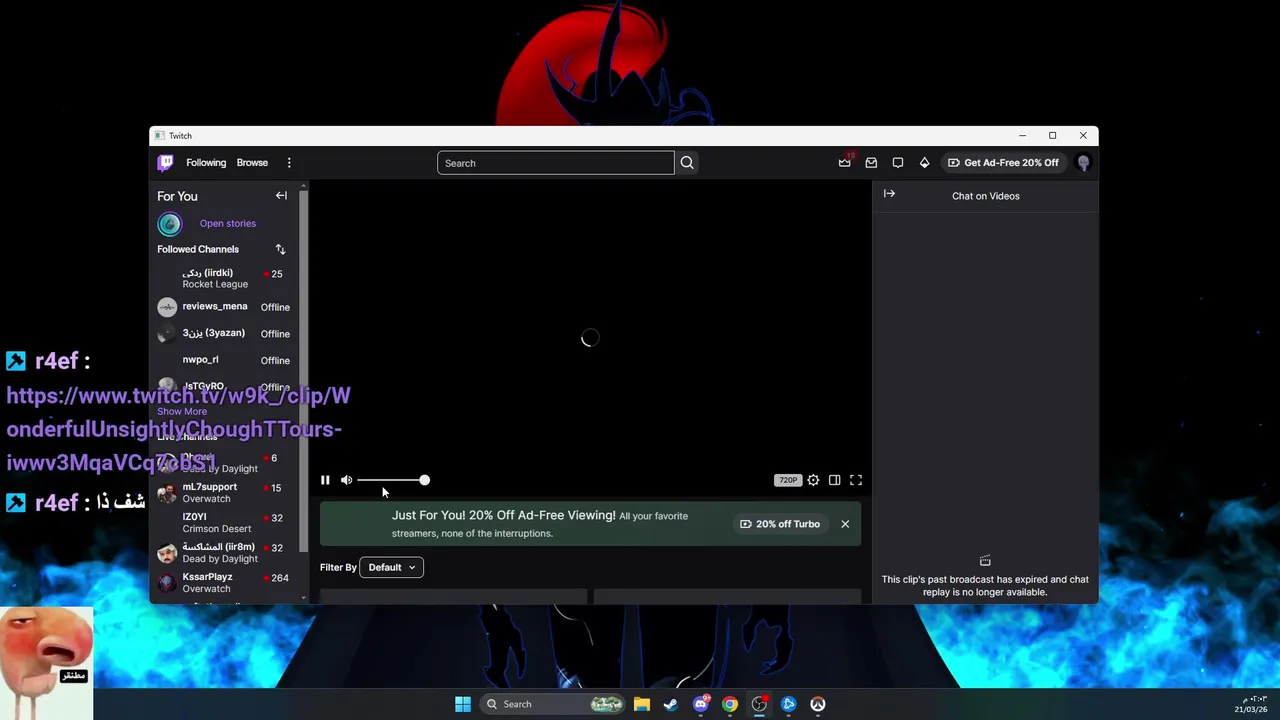The image size is (1280, 720).
Task: Open Google Chrome from the taskbar
Action: [x=730, y=704]
